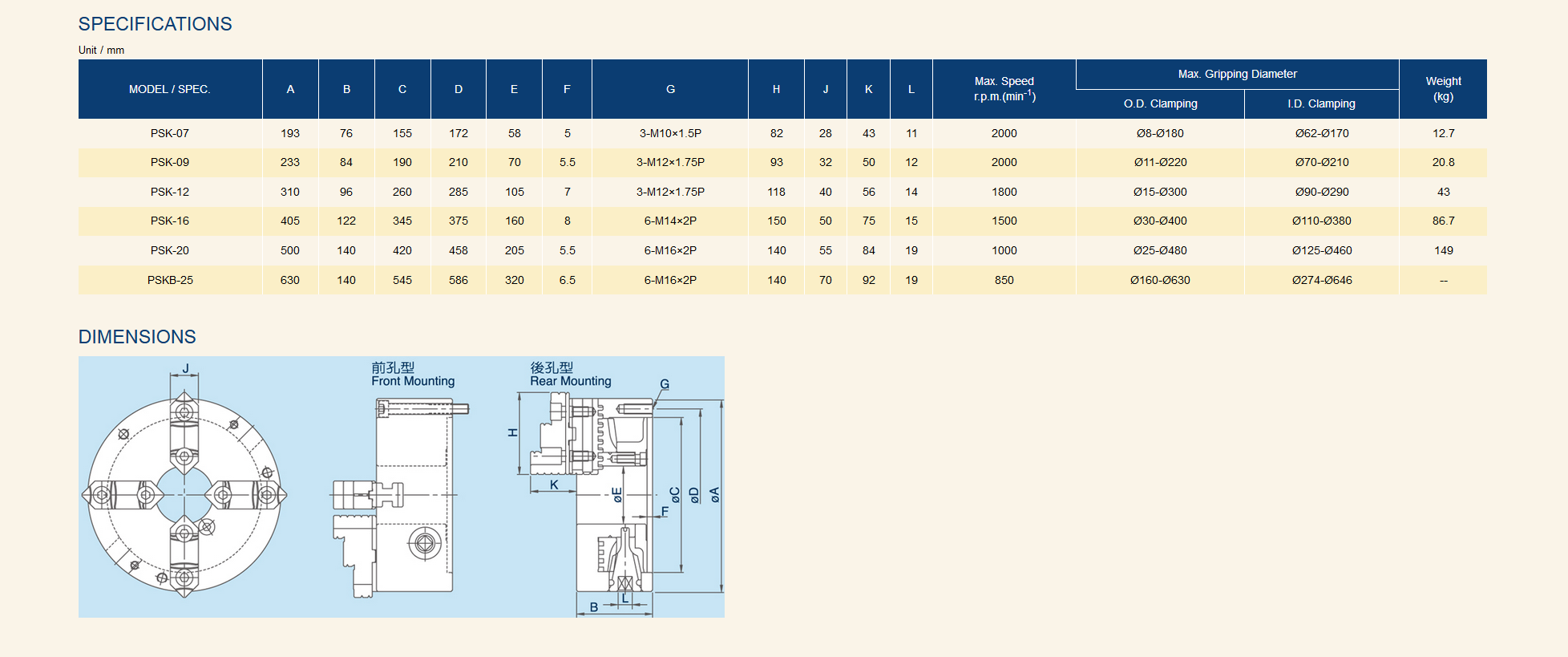Viewport: 1568px width, 657px height.
Task: Click the PSK-16 model name
Action: (170, 221)
